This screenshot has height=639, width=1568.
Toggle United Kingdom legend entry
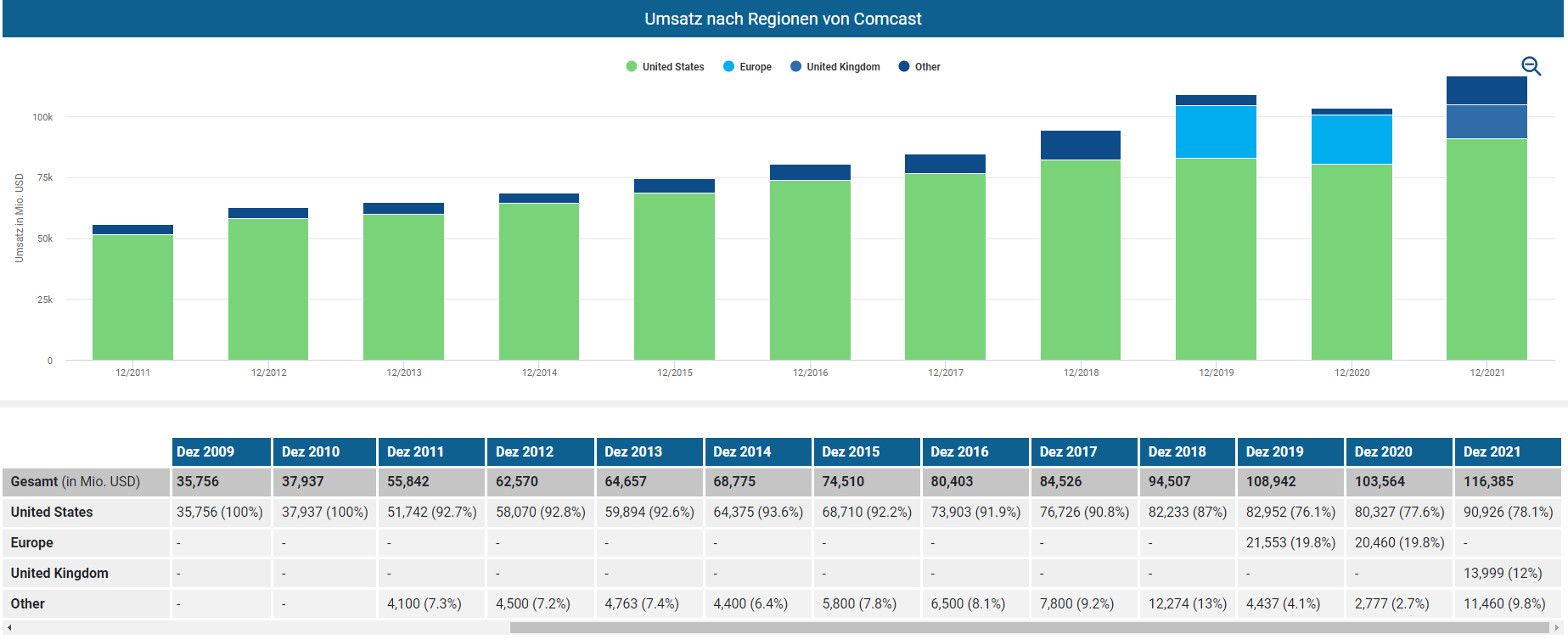pyautogui.click(x=835, y=67)
